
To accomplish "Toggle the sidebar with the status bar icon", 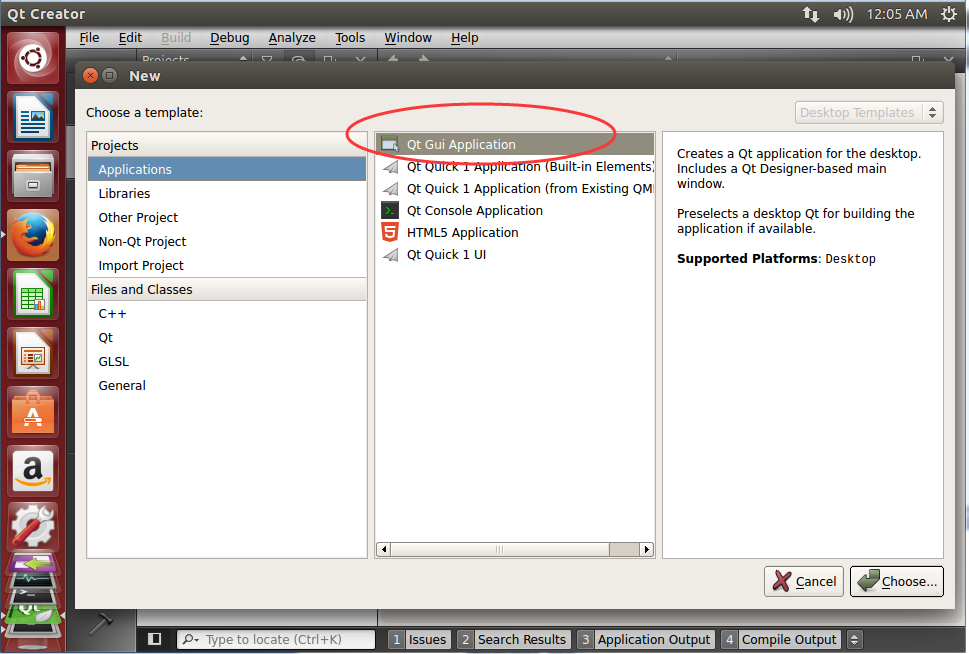I will 154,639.
